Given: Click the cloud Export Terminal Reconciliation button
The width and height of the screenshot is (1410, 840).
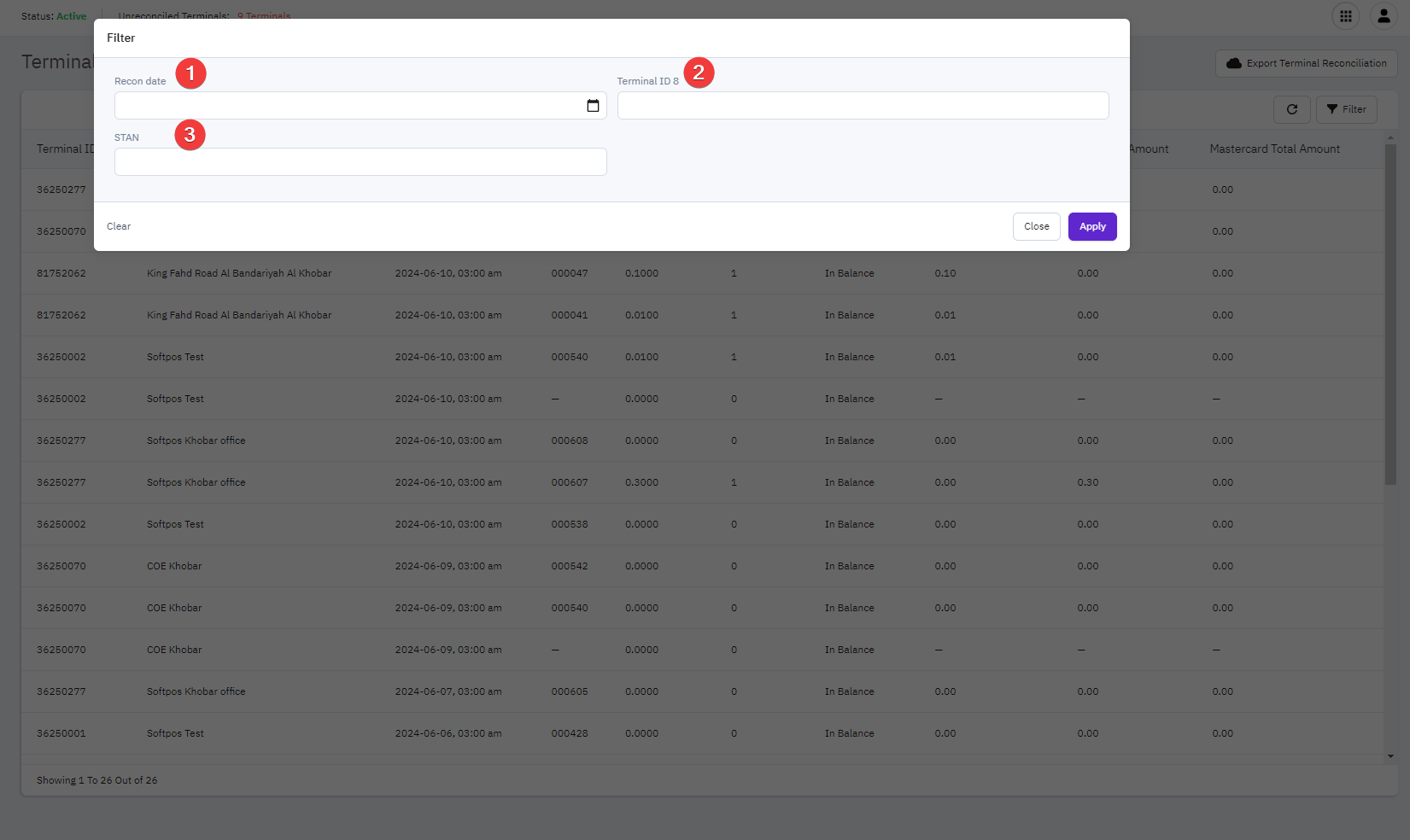Looking at the screenshot, I should pos(1306,63).
